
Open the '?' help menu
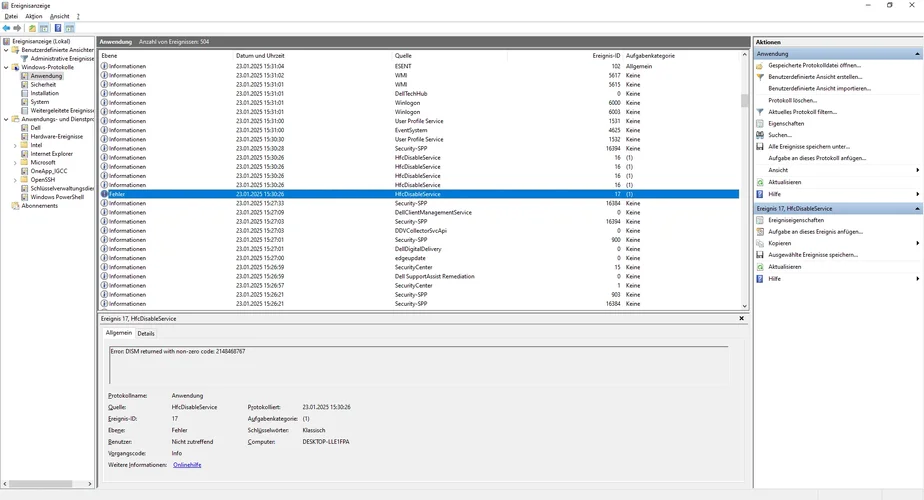(x=78, y=17)
